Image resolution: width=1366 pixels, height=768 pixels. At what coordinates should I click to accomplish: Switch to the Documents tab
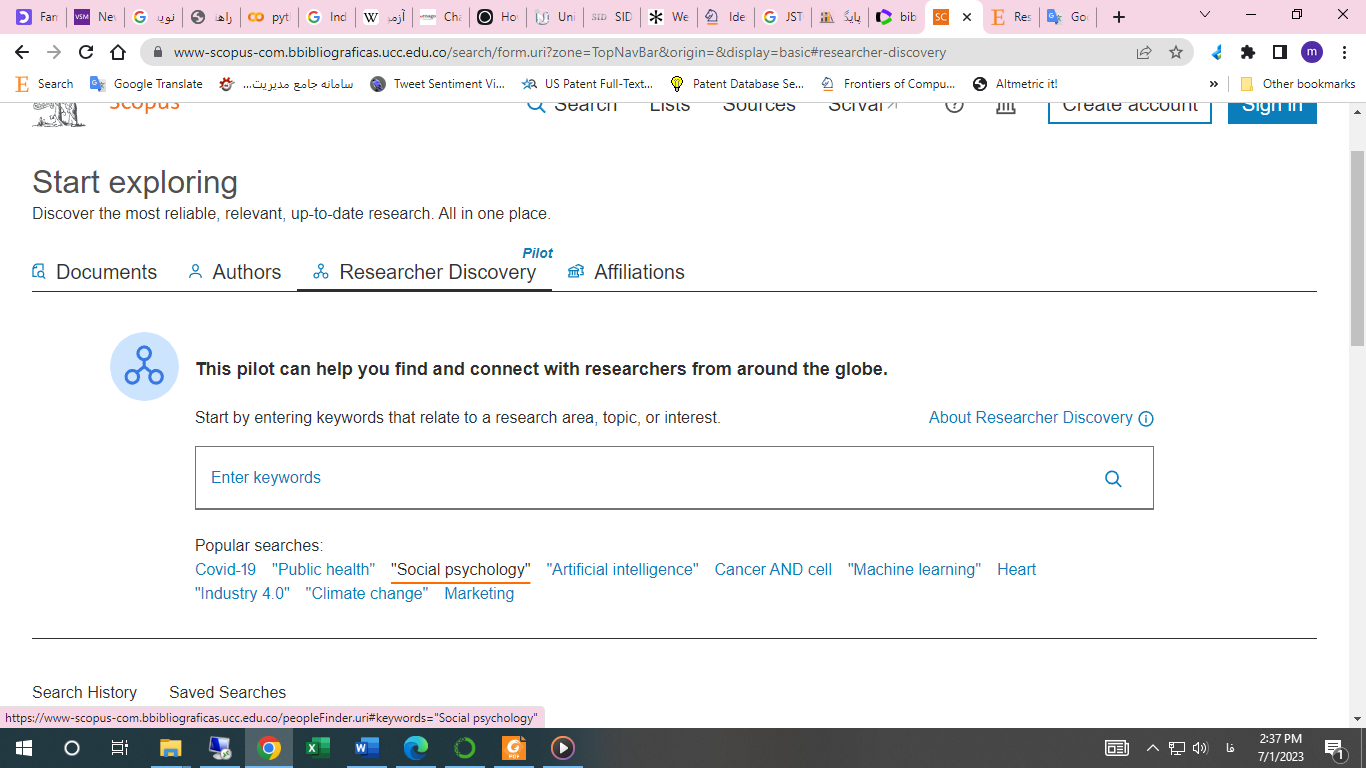tap(94, 272)
